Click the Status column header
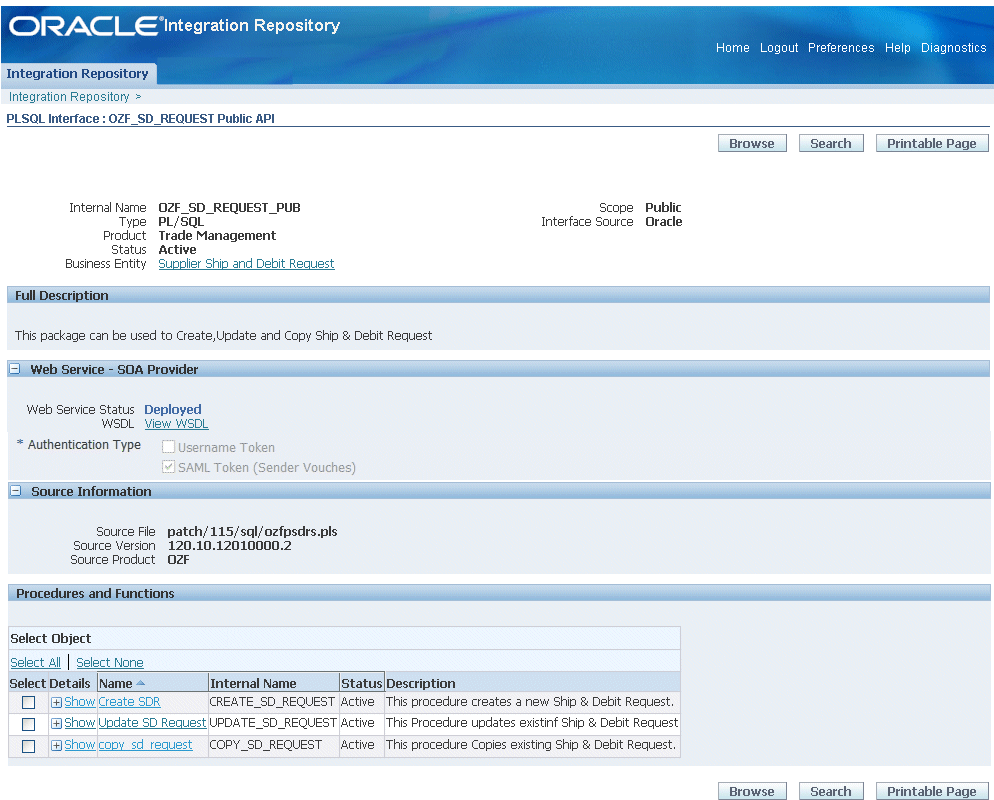This screenshot has width=994, height=800. pos(361,683)
